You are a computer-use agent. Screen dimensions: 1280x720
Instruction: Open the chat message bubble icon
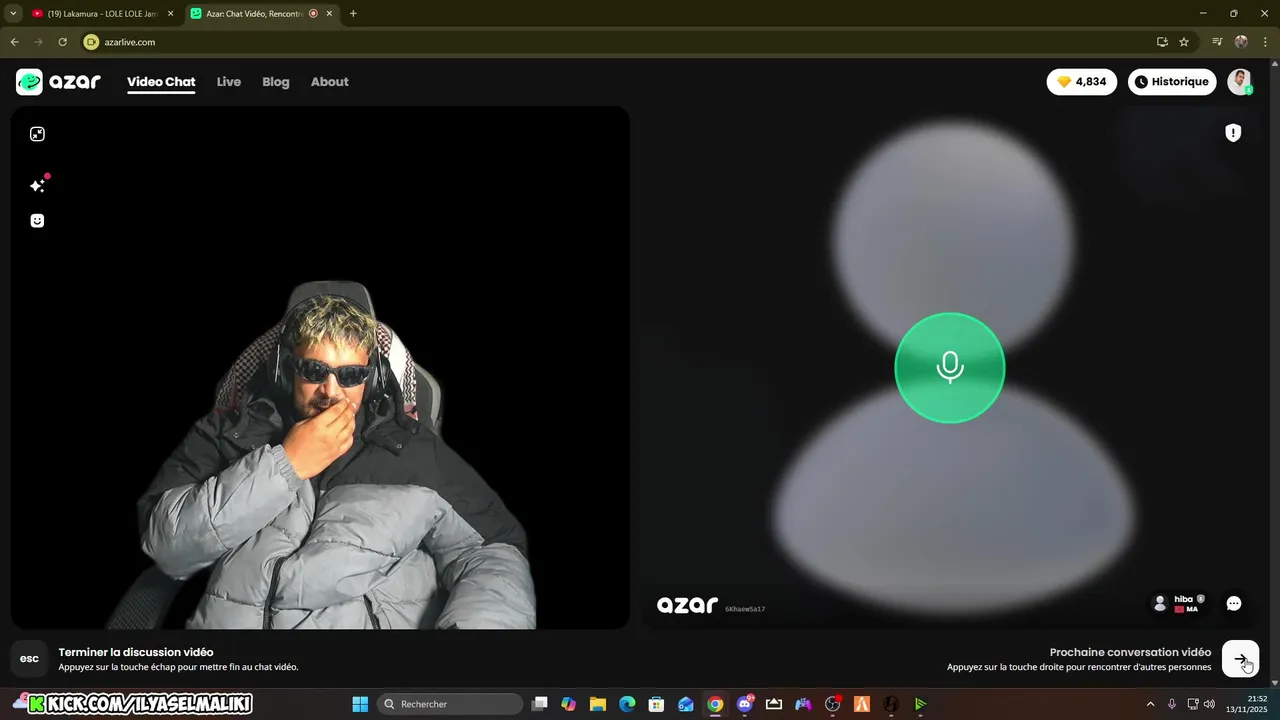(1234, 603)
